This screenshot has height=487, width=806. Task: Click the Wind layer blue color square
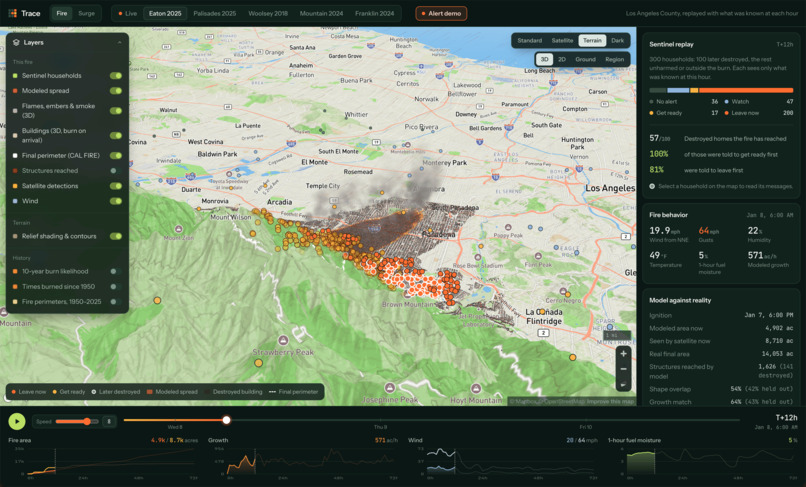(x=15, y=201)
